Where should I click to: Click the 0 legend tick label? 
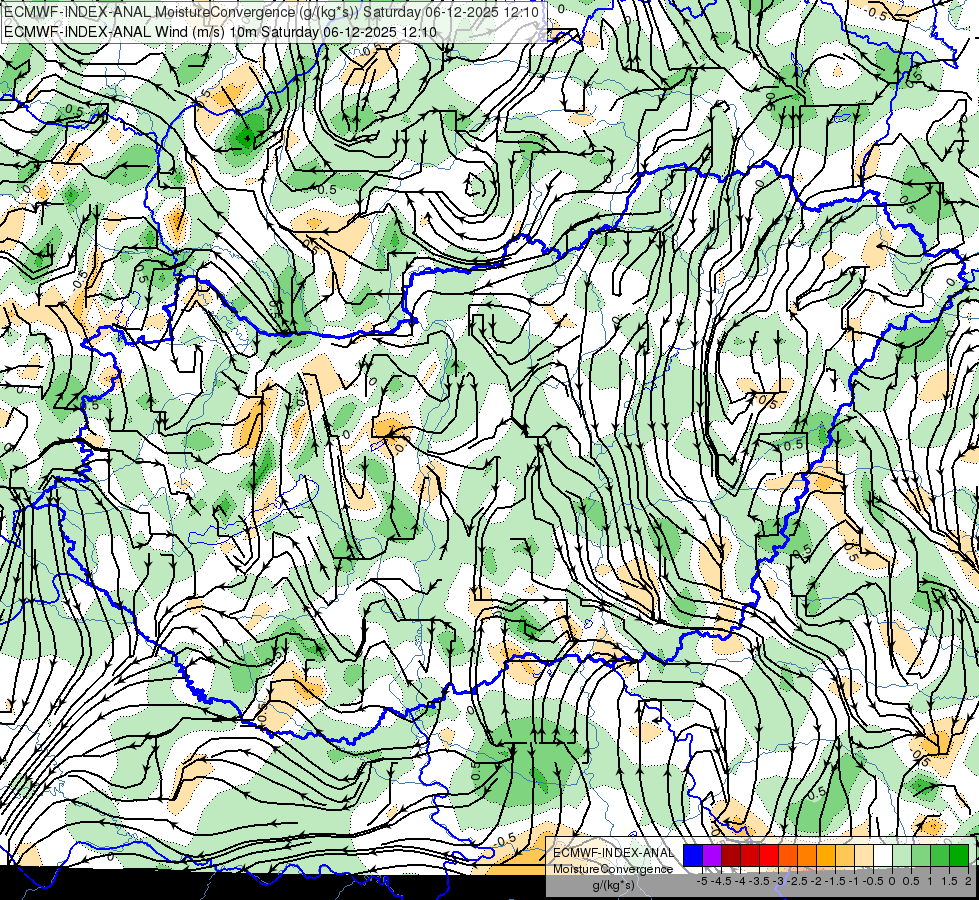pos(892,881)
